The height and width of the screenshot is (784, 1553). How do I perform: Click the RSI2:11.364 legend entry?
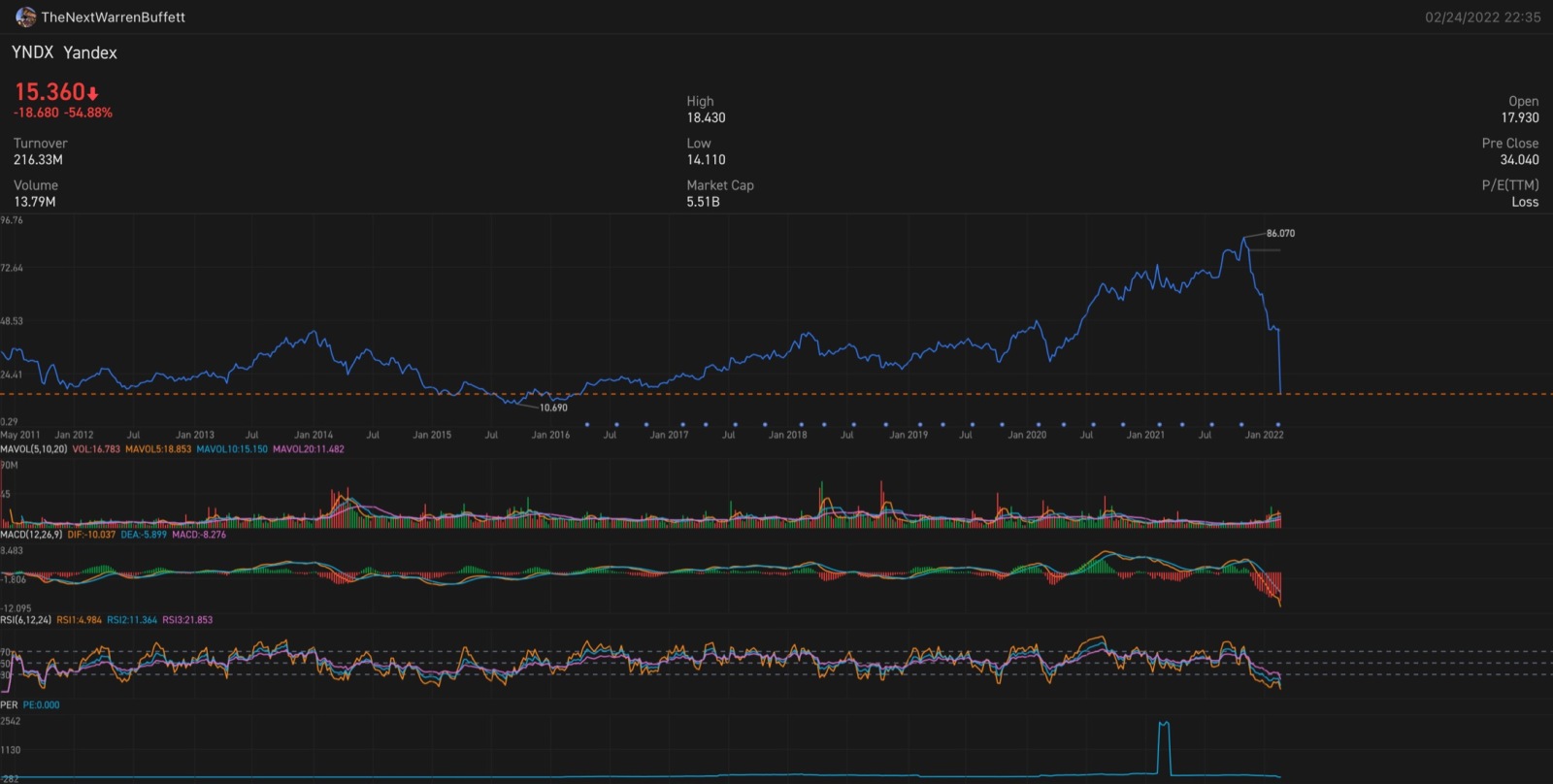pos(132,620)
